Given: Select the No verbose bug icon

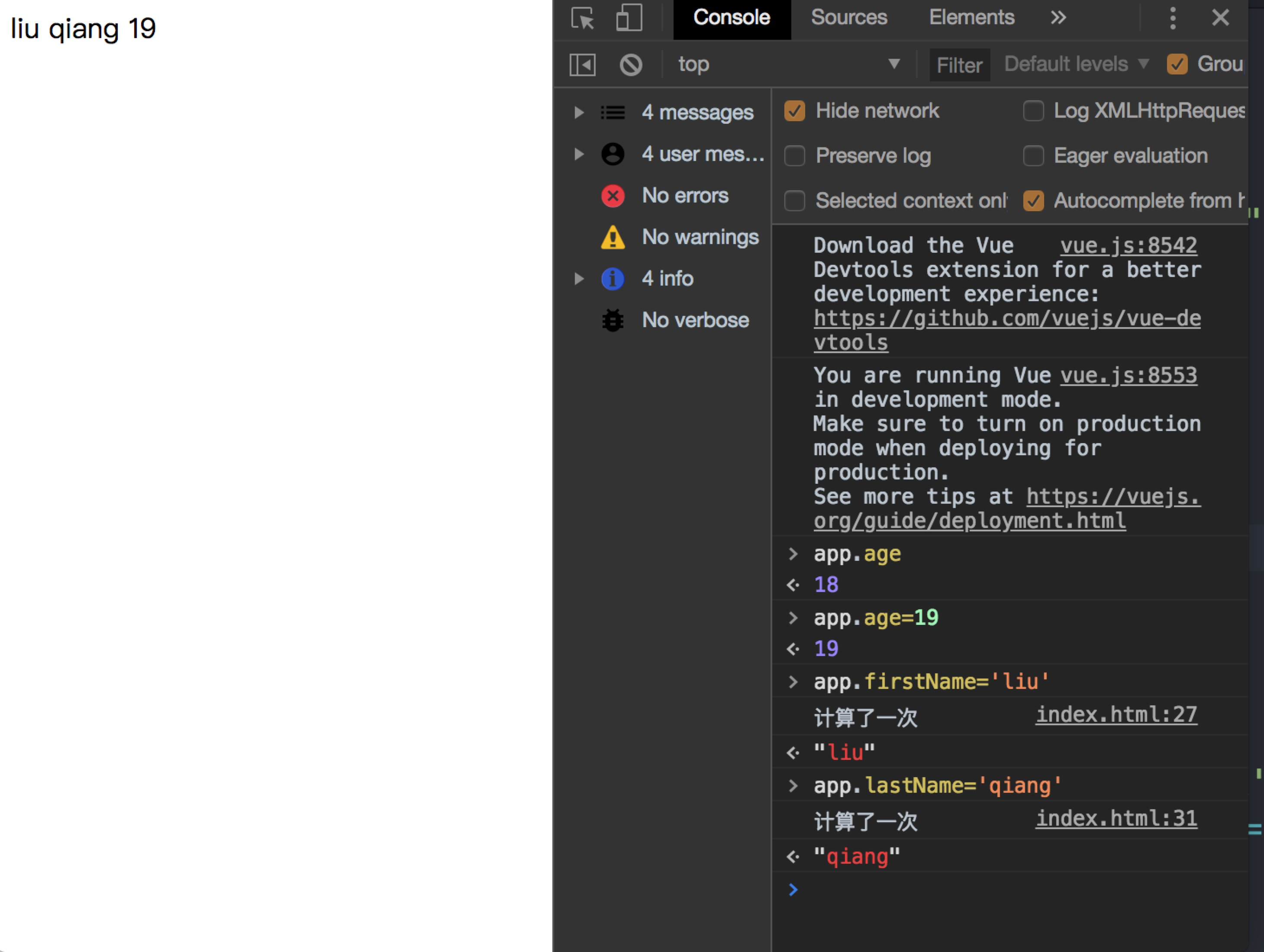Looking at the screenshot, I should point(613,320).
